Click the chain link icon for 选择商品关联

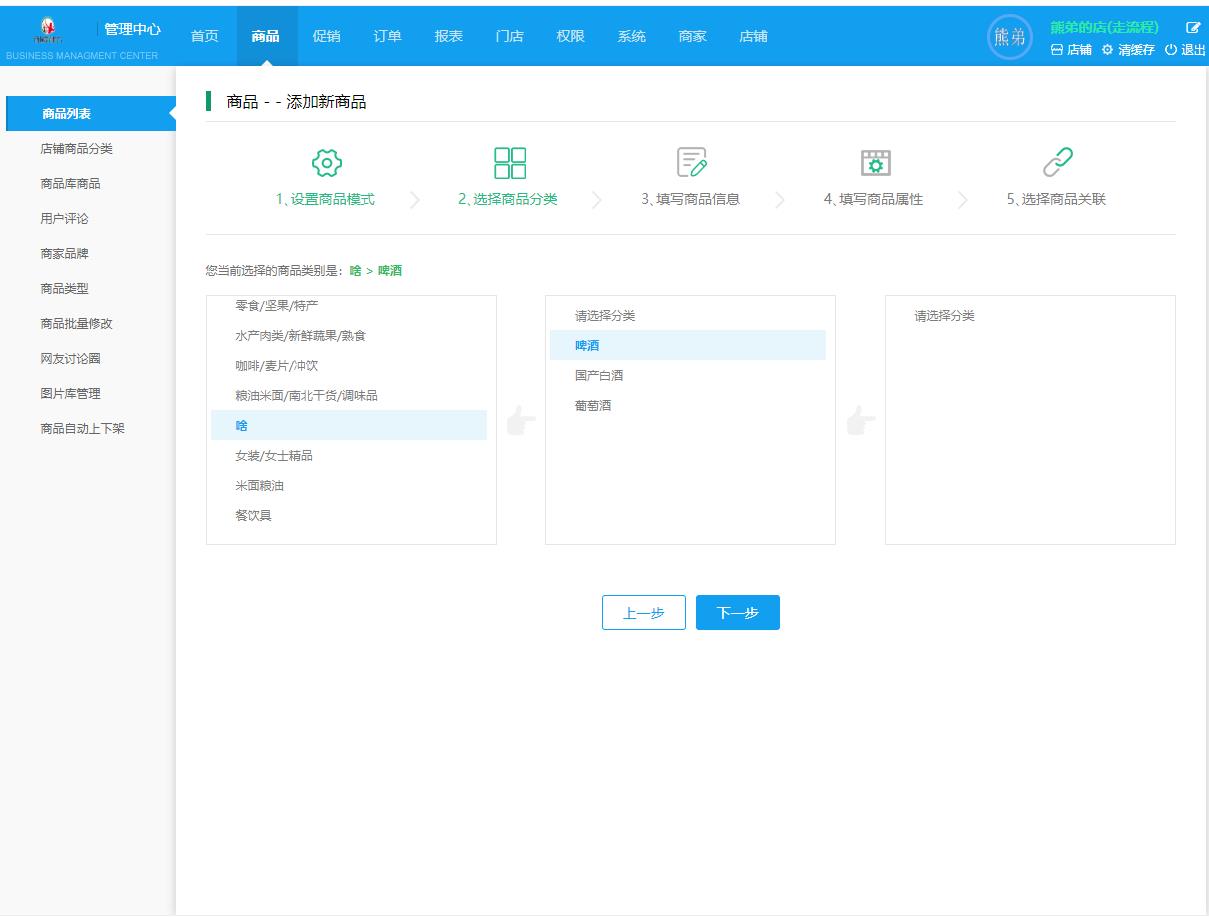pyautogui.click(x=1057, y=162)
